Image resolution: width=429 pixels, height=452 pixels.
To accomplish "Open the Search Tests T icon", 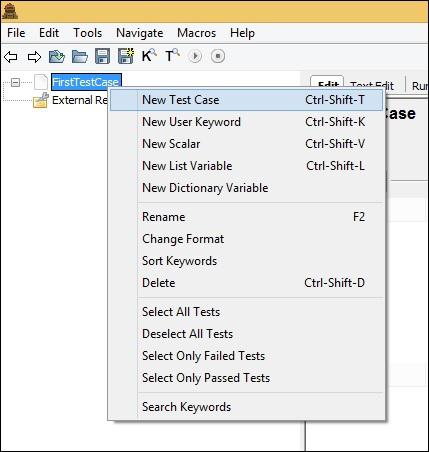I will pos(172,56).
